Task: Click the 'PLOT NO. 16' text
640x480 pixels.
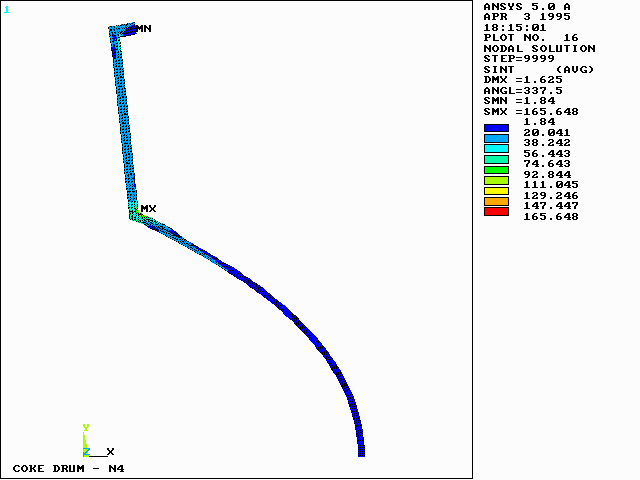Action: click(x=531, y=38)
